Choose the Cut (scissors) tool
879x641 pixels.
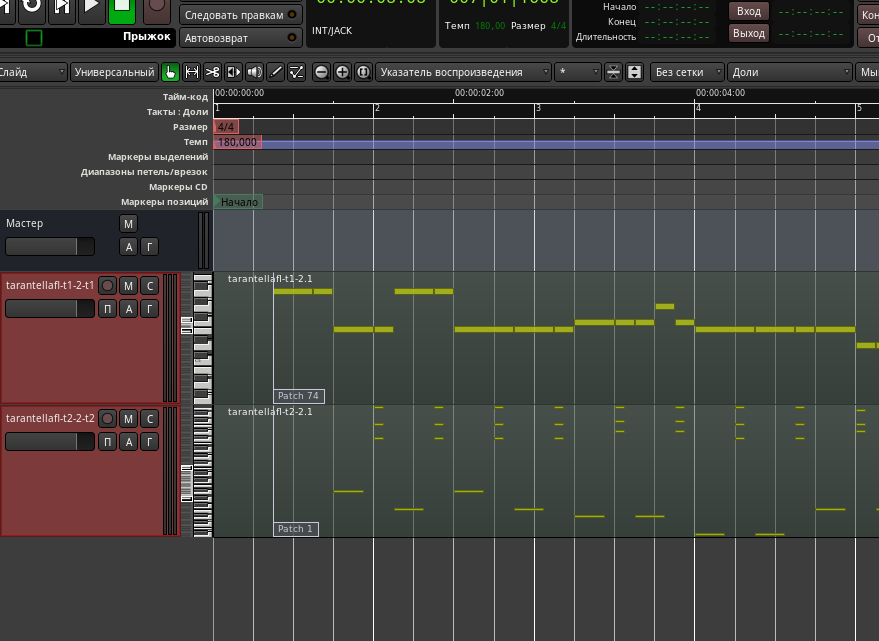point(213,72)
